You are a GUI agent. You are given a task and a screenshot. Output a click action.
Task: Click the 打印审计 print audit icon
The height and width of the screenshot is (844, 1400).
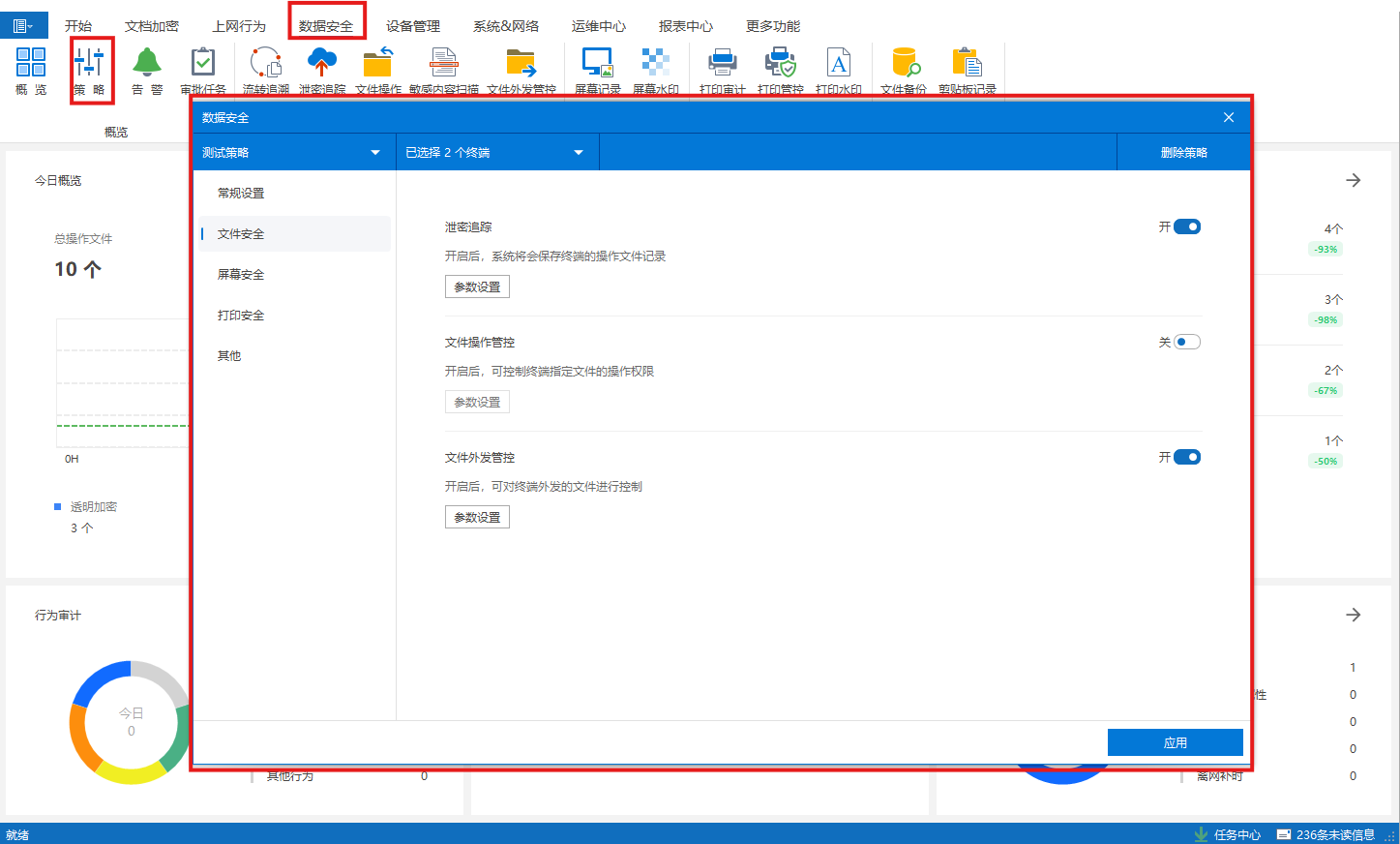722,68
